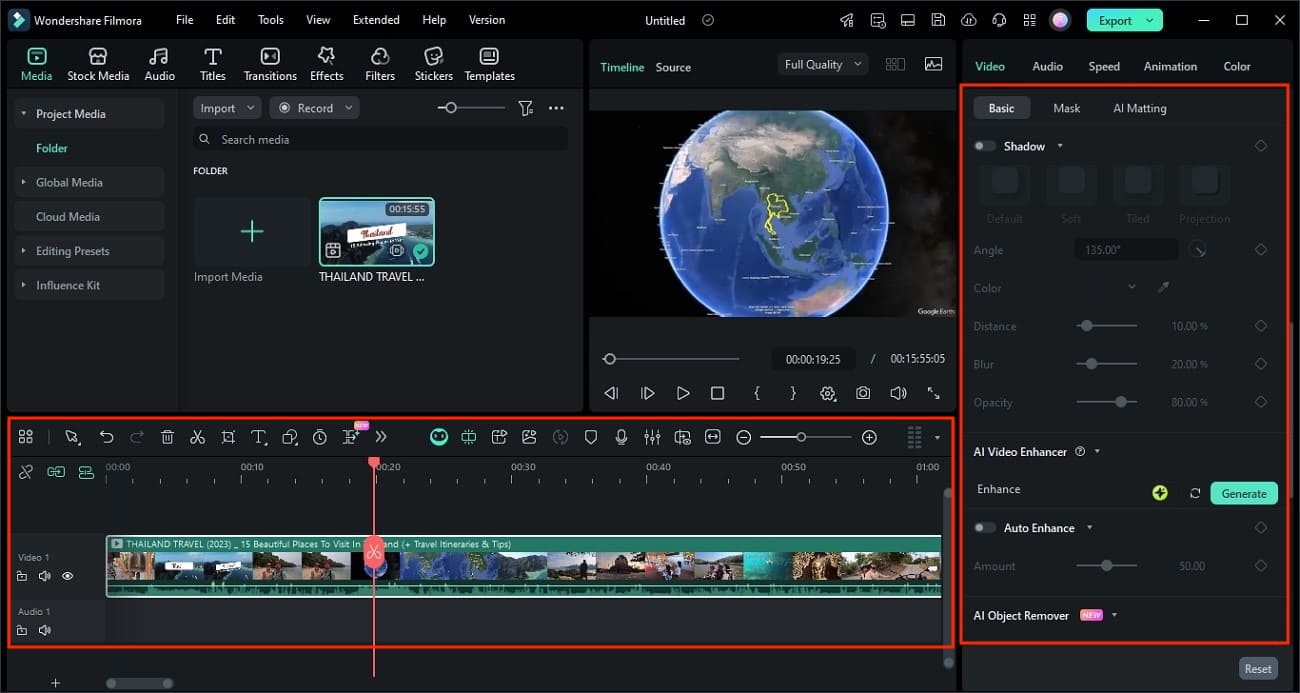The width and height of the screenshot is (1300, 693).
Task: Select the Split scissors tool in the timeline toolbar
Action: click(197, 437)
